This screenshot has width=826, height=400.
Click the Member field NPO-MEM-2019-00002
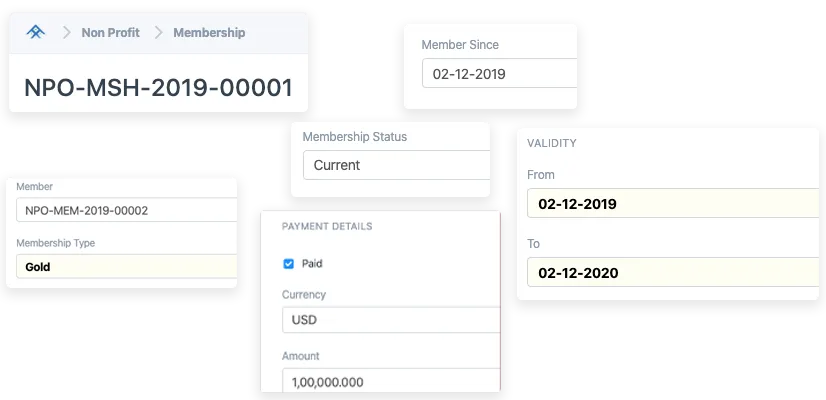pyautogui.click(x=125, y=210)
